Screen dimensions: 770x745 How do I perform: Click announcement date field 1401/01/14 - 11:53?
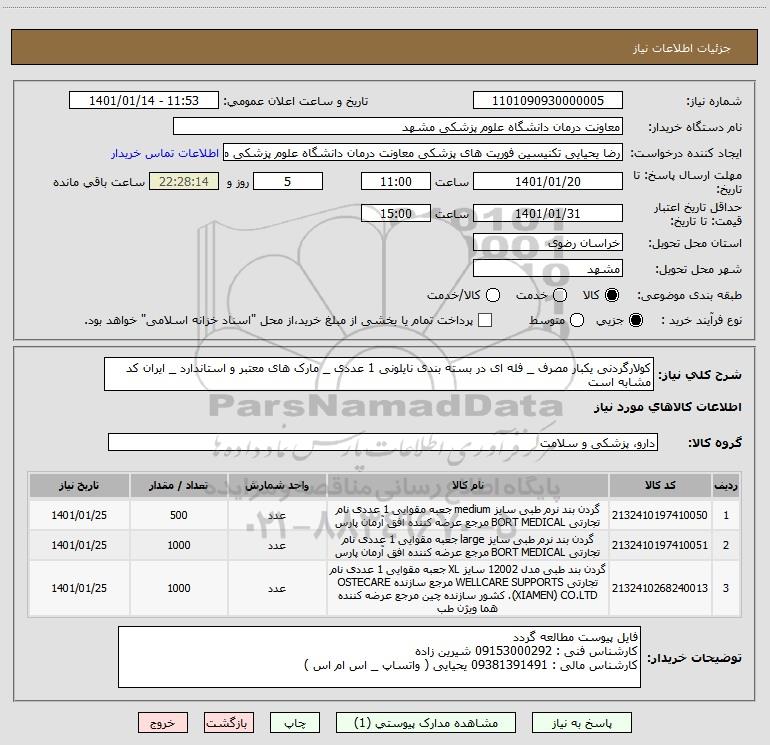click(x=144, y=100)
